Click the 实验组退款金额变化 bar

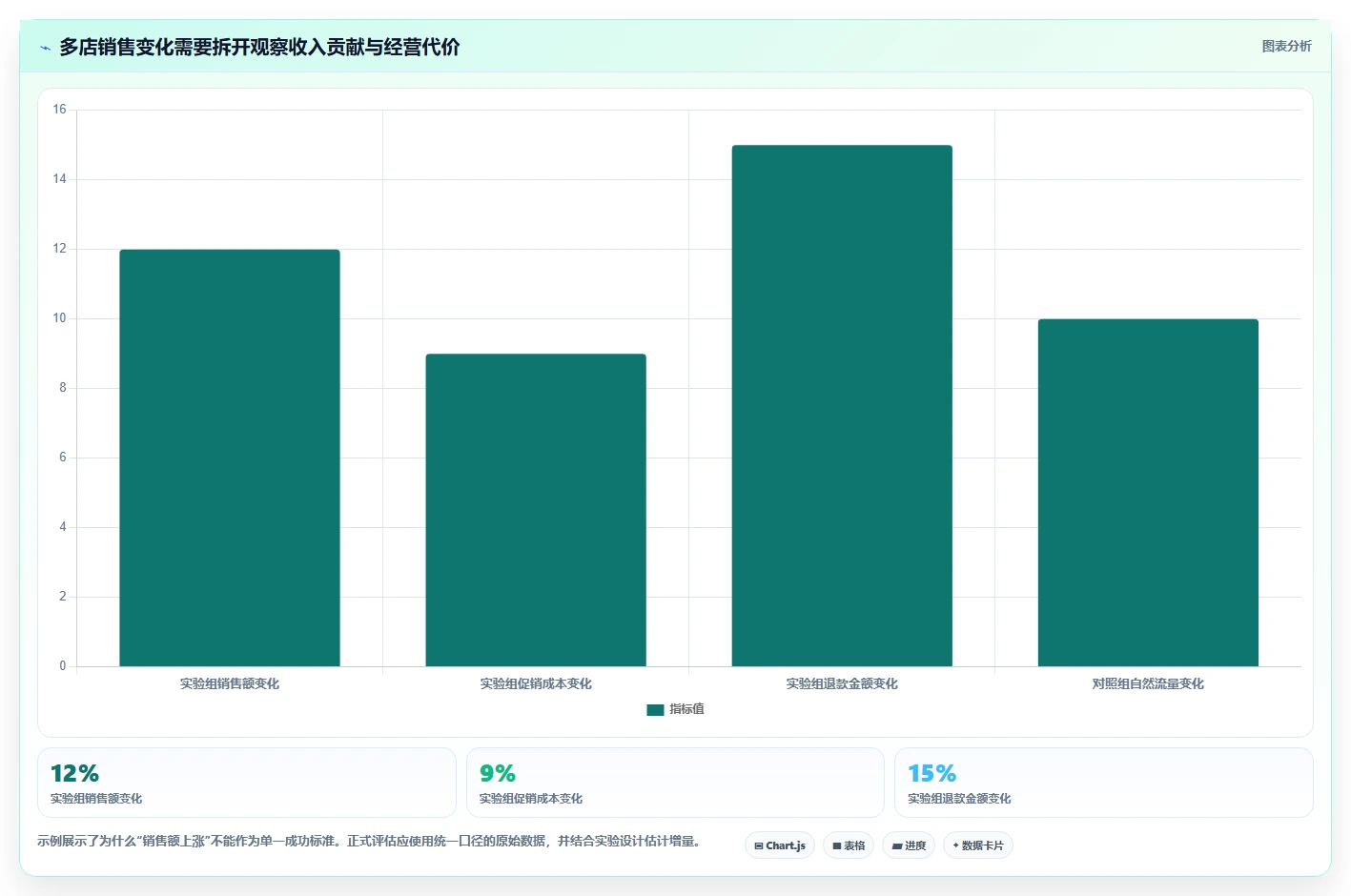[x=842, y=406]
